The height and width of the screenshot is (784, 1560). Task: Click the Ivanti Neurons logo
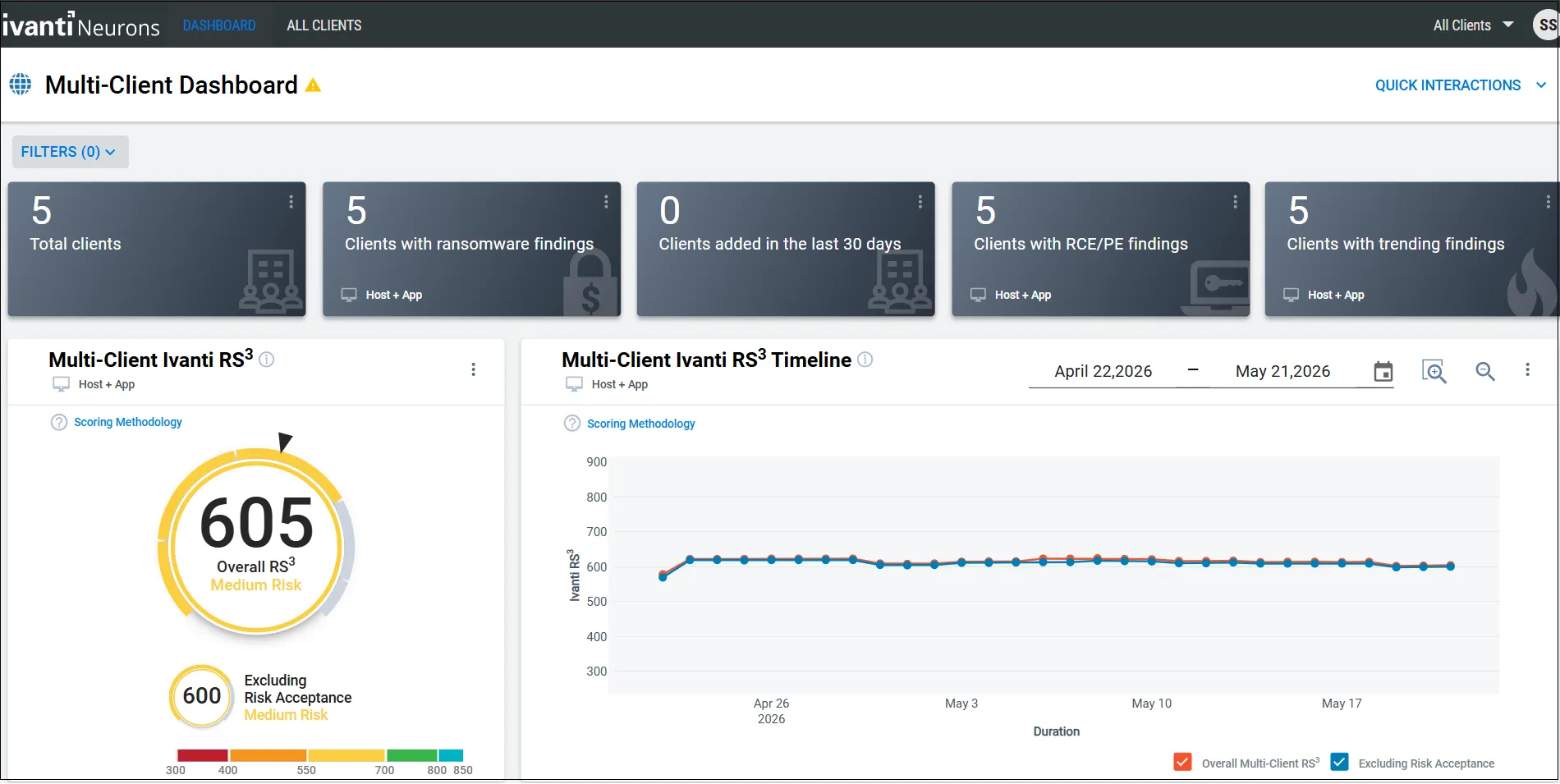[x=80, y=25]
